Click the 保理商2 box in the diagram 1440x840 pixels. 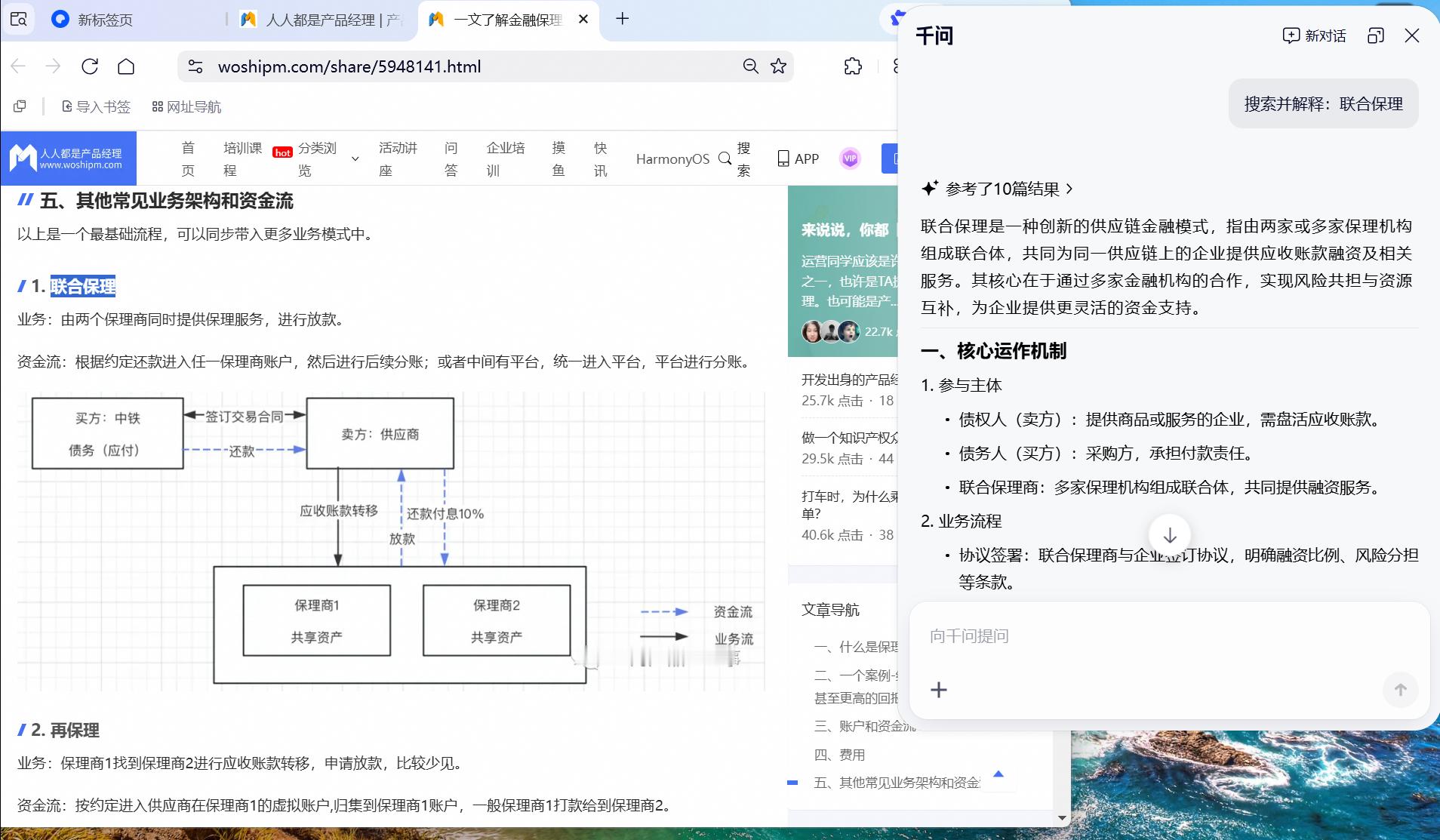pos(497,620)
